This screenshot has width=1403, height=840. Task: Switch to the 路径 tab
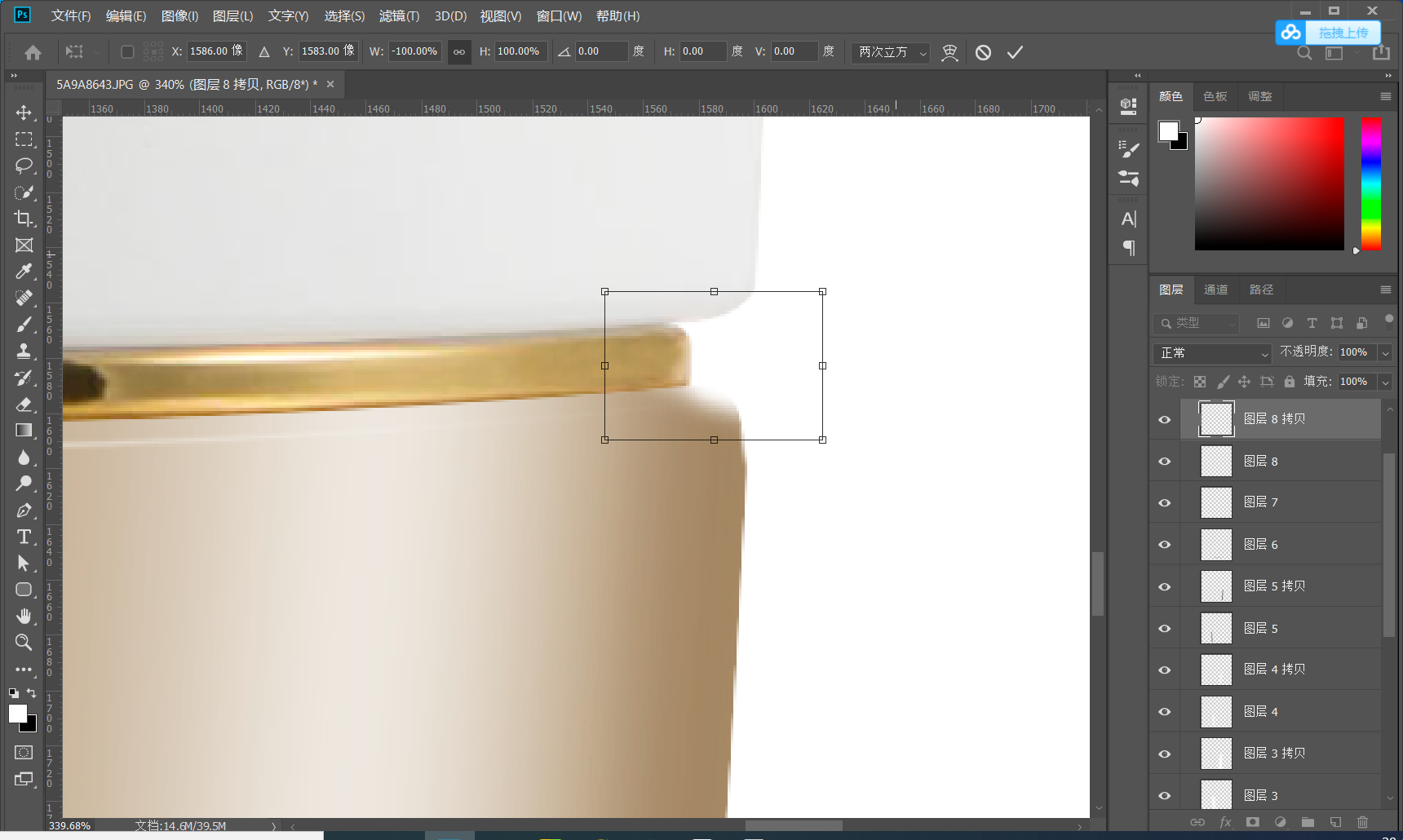click(1261, 290)
